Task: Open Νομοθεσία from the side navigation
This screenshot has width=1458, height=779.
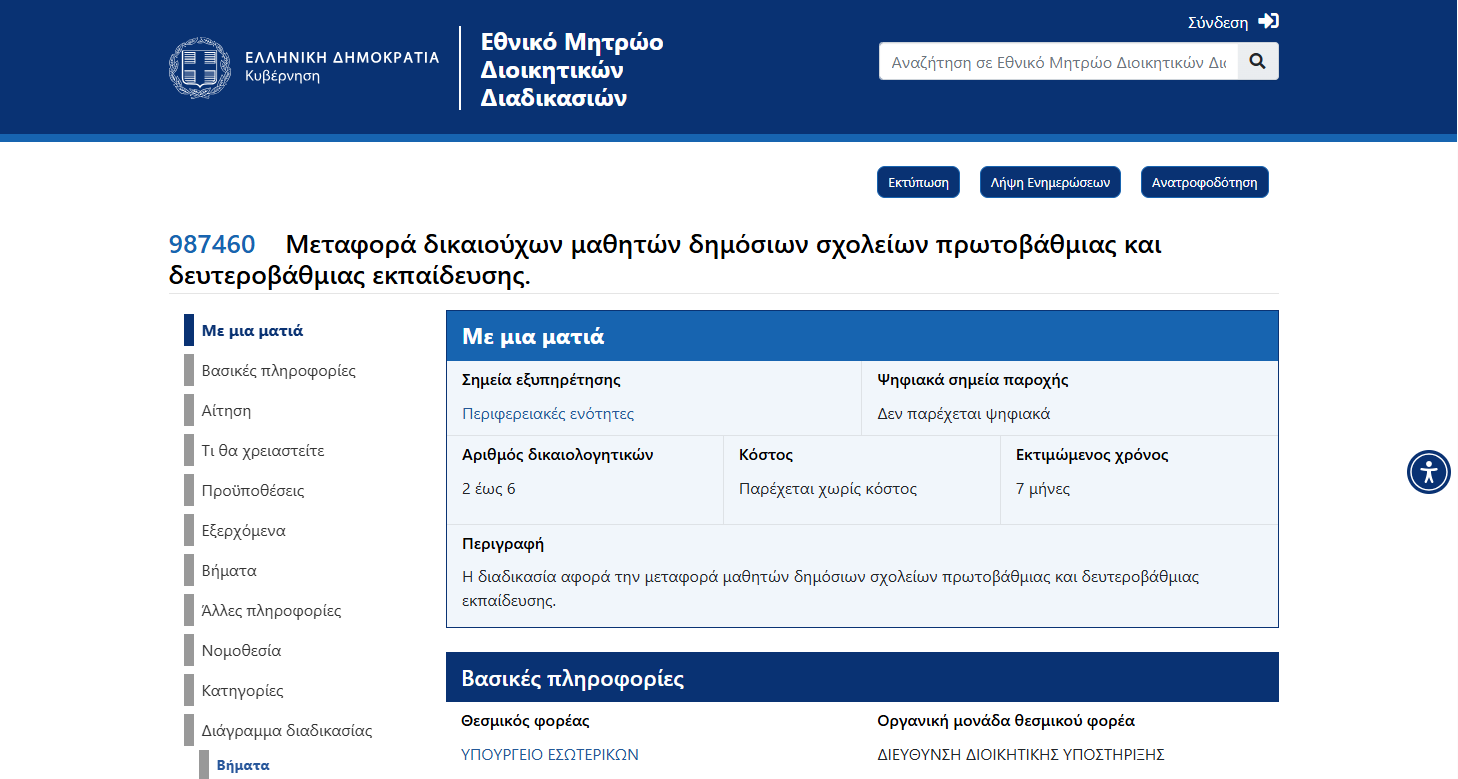Action: (x=241, y=651)
